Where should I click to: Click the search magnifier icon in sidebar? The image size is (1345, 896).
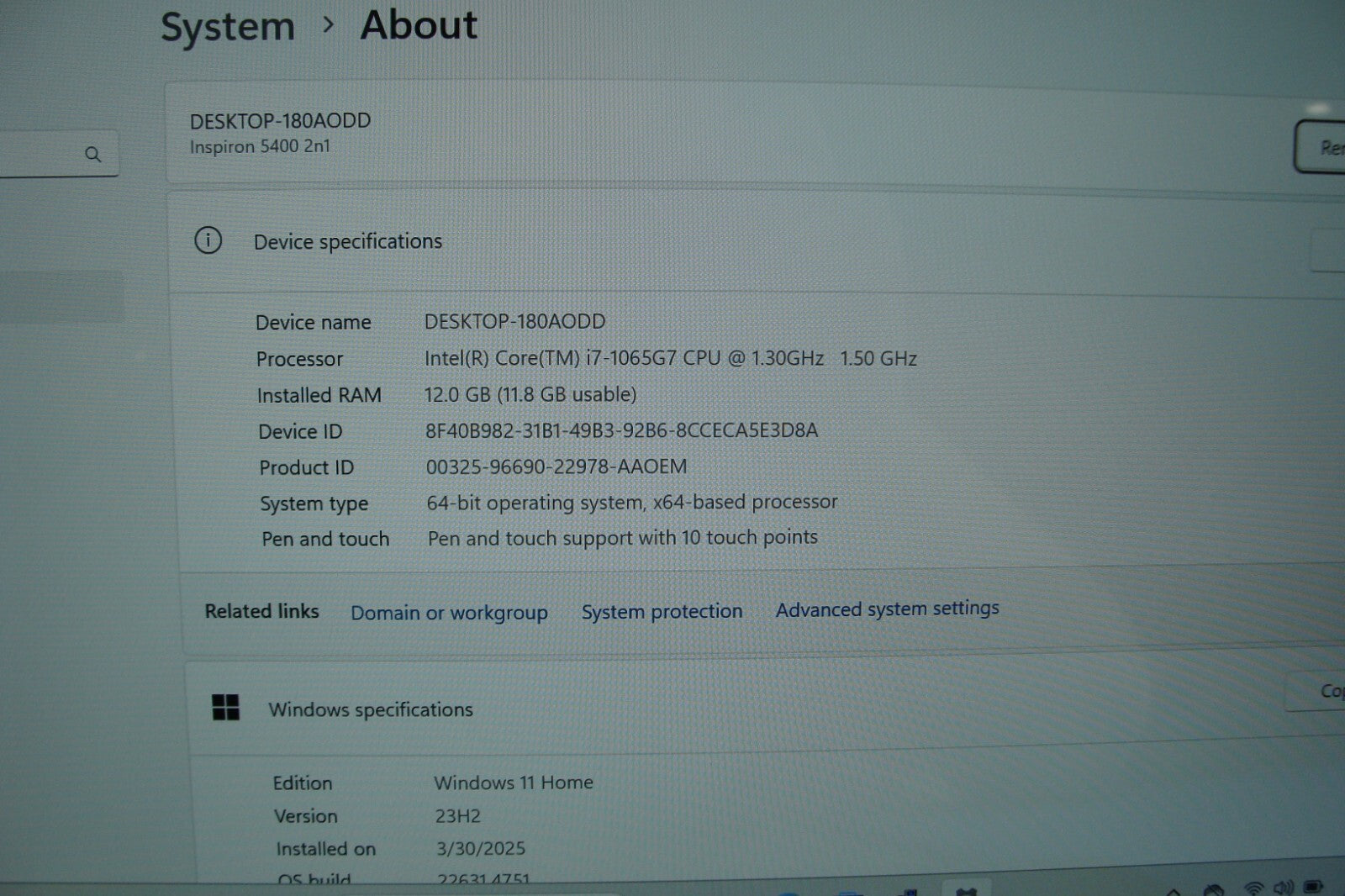click(92, 155)
